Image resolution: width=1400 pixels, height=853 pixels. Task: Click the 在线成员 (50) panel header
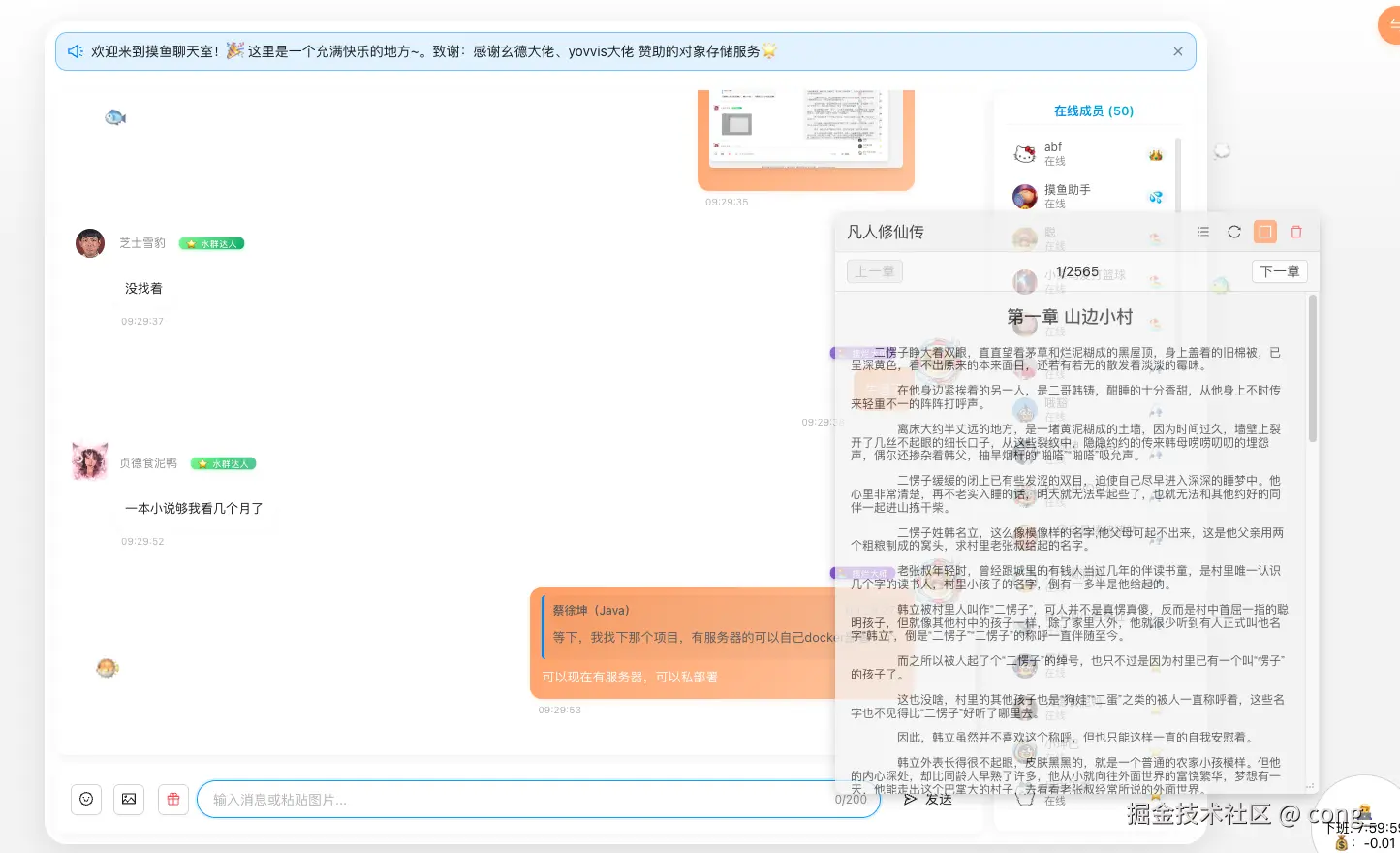(1093, 111)
